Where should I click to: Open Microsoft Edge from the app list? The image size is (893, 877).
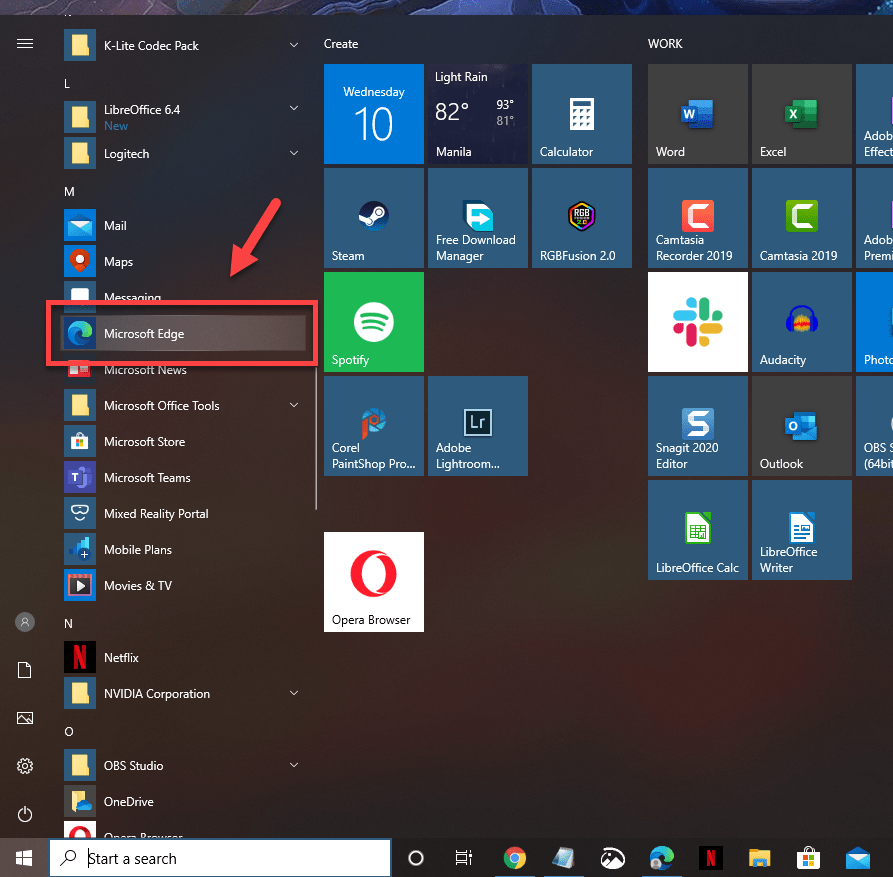coord(183,334)
